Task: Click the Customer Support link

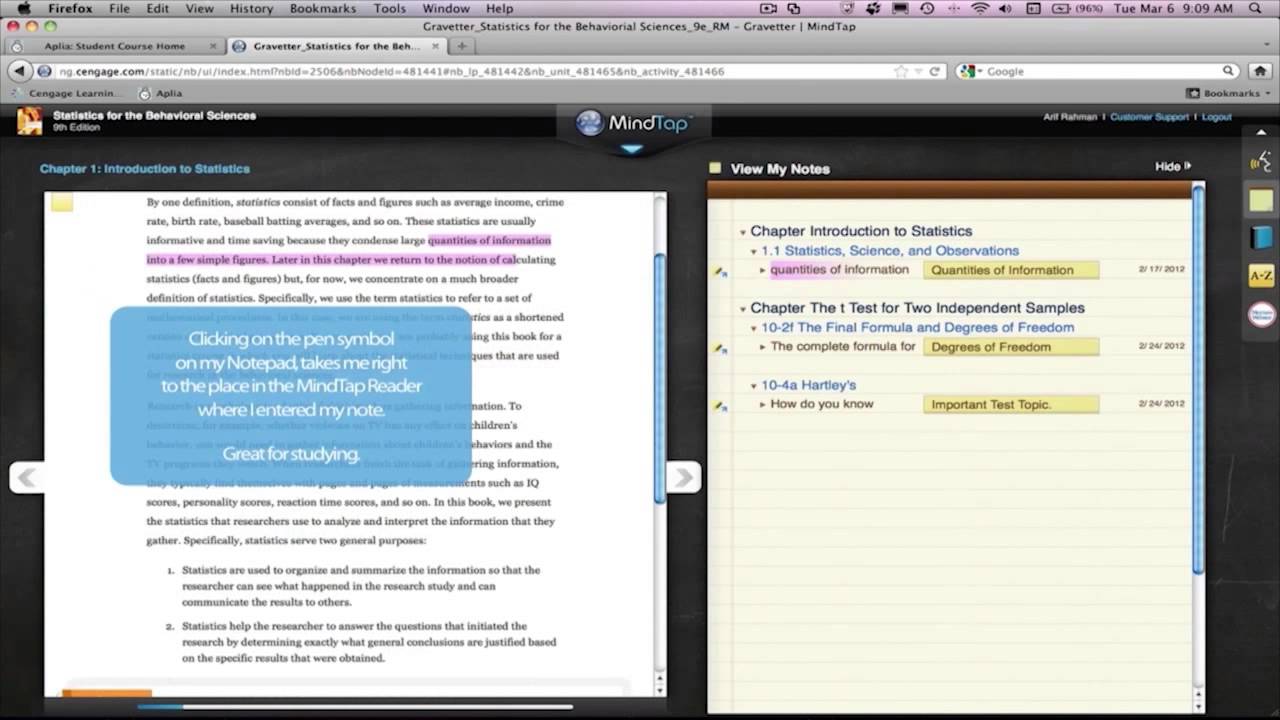Action: (1149, 117)
